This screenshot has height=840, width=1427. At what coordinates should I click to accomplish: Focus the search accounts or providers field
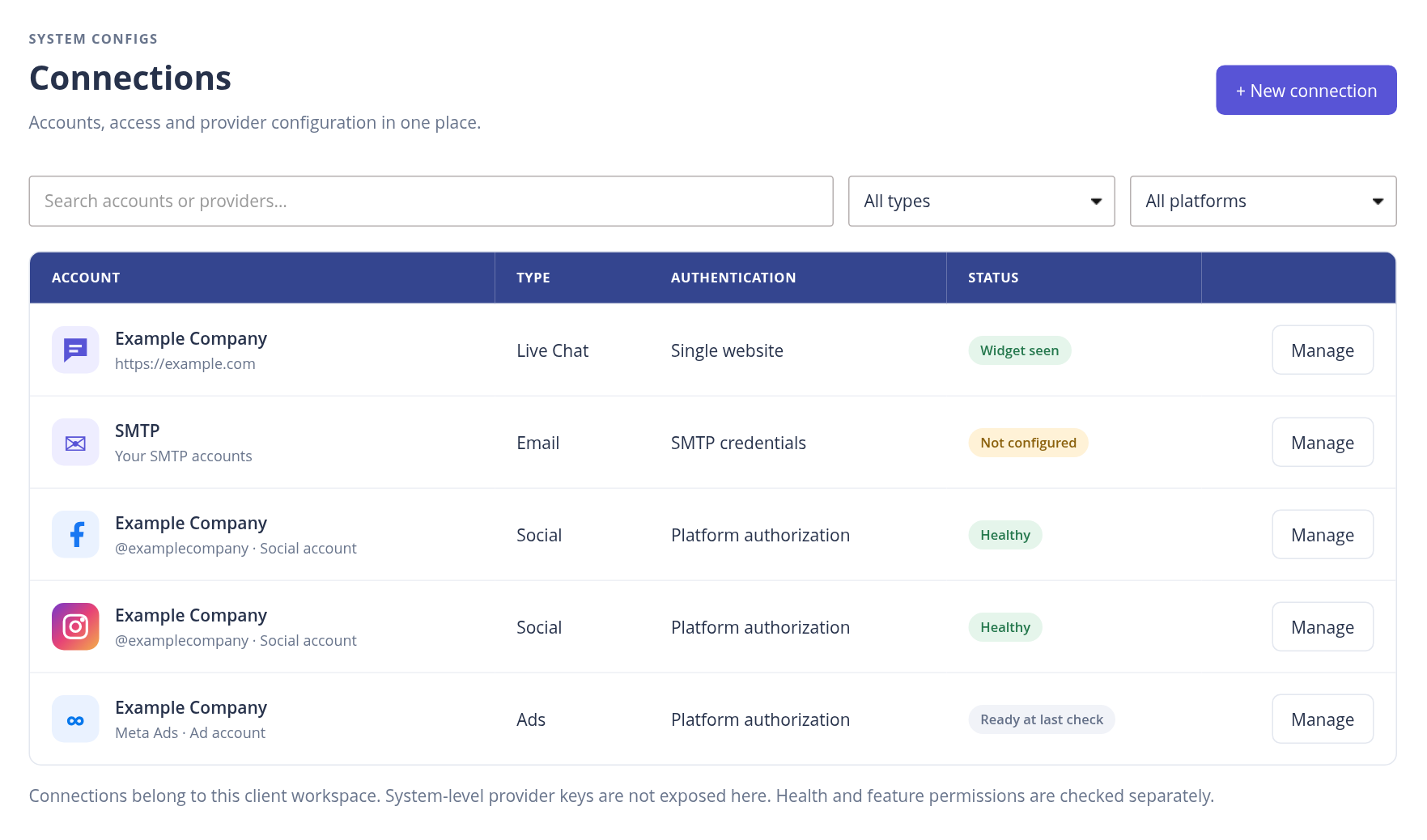(x=431, y=201)
